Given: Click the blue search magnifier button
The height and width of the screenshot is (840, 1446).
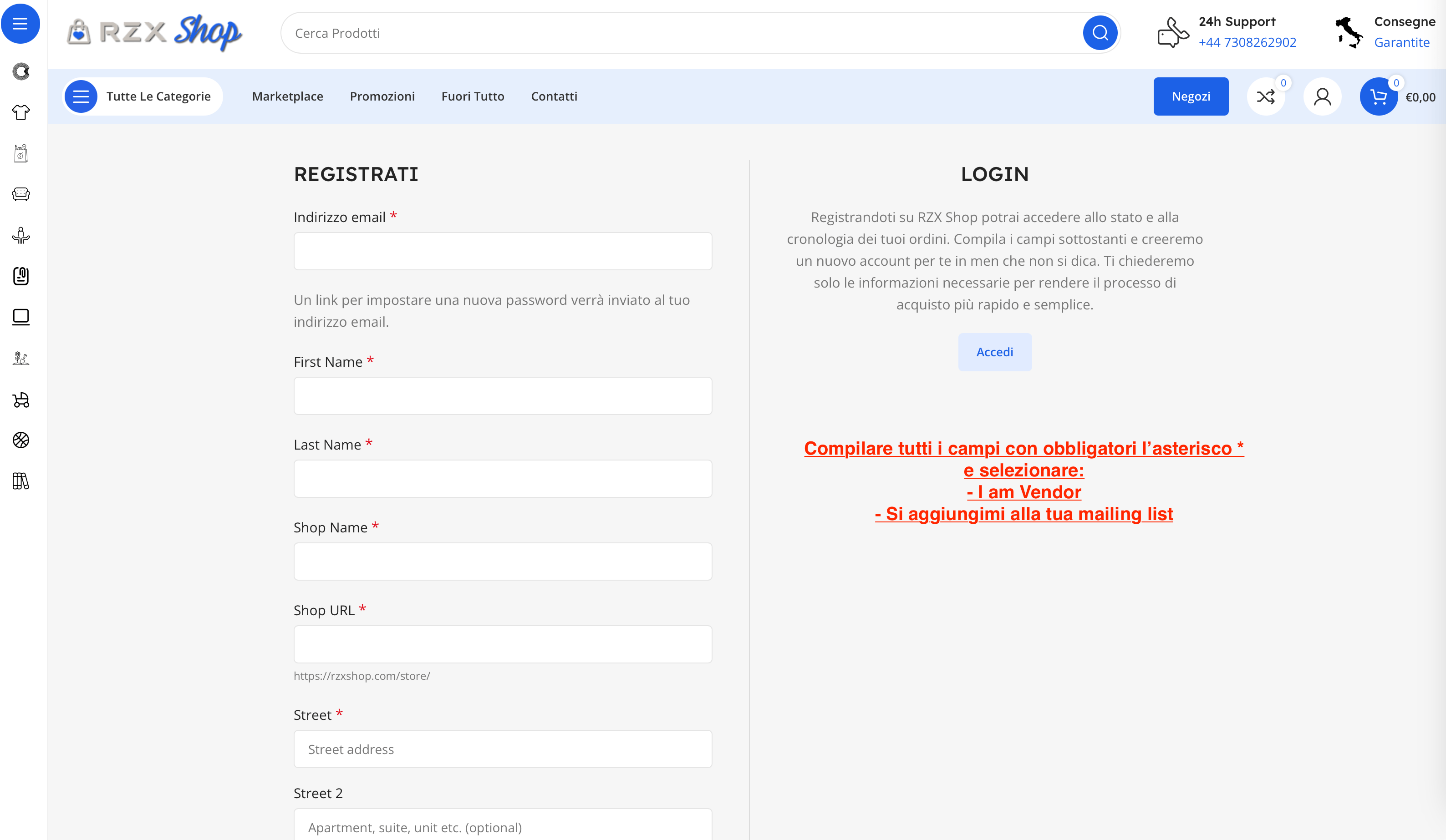Looking at the screenshot, I should tap(1100, 33).
